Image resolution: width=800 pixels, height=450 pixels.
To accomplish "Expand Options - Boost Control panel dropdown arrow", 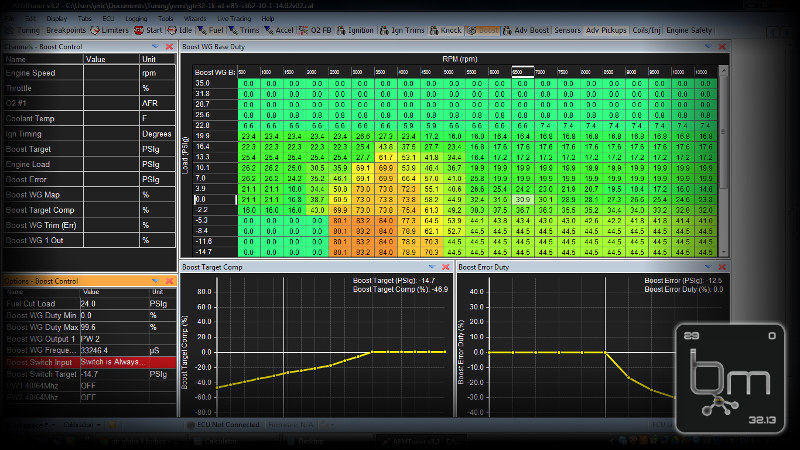I will click(155, 281).
